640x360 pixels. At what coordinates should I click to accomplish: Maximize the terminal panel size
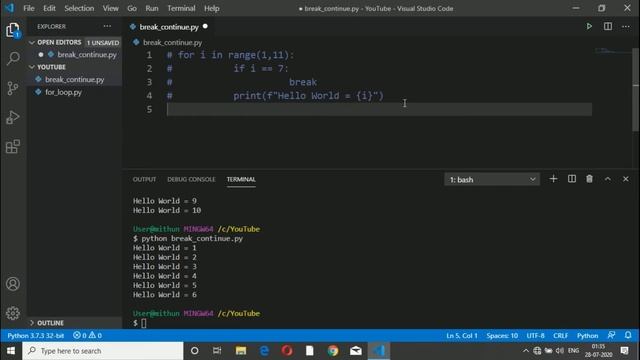pos(608,179)
